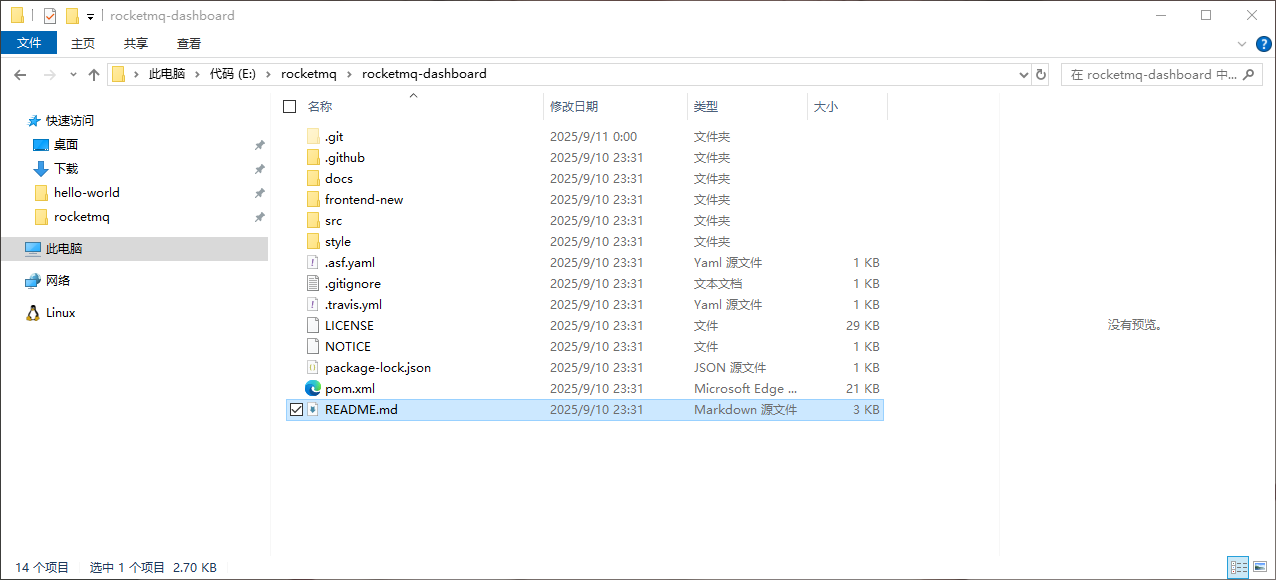Viewport: 1276px width, 580px height.
Task: Expand the address bar history dropdown
Action: coord(1022,74)
